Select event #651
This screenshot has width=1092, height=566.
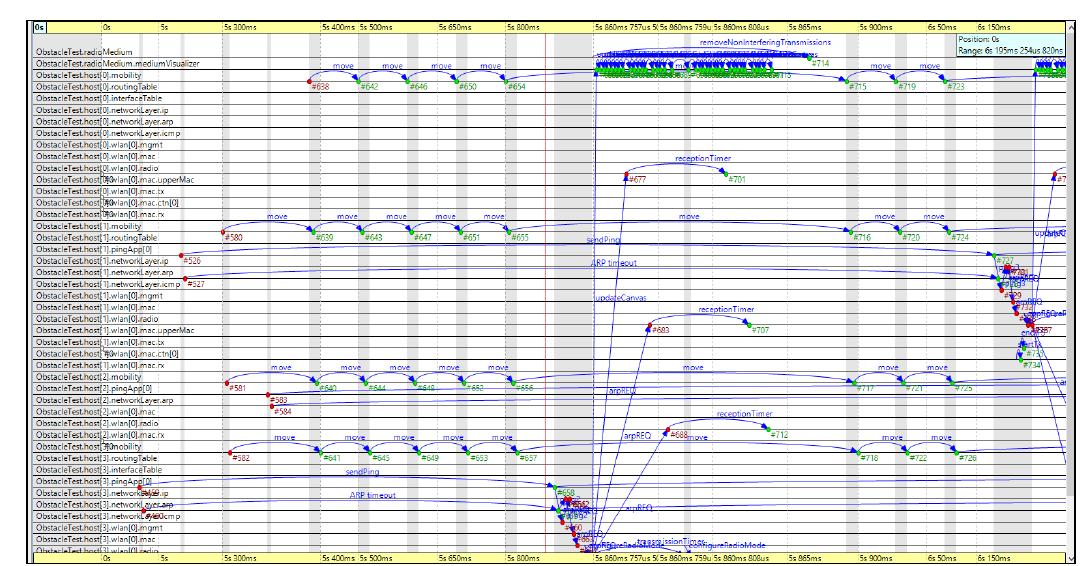tap(460, 232)
